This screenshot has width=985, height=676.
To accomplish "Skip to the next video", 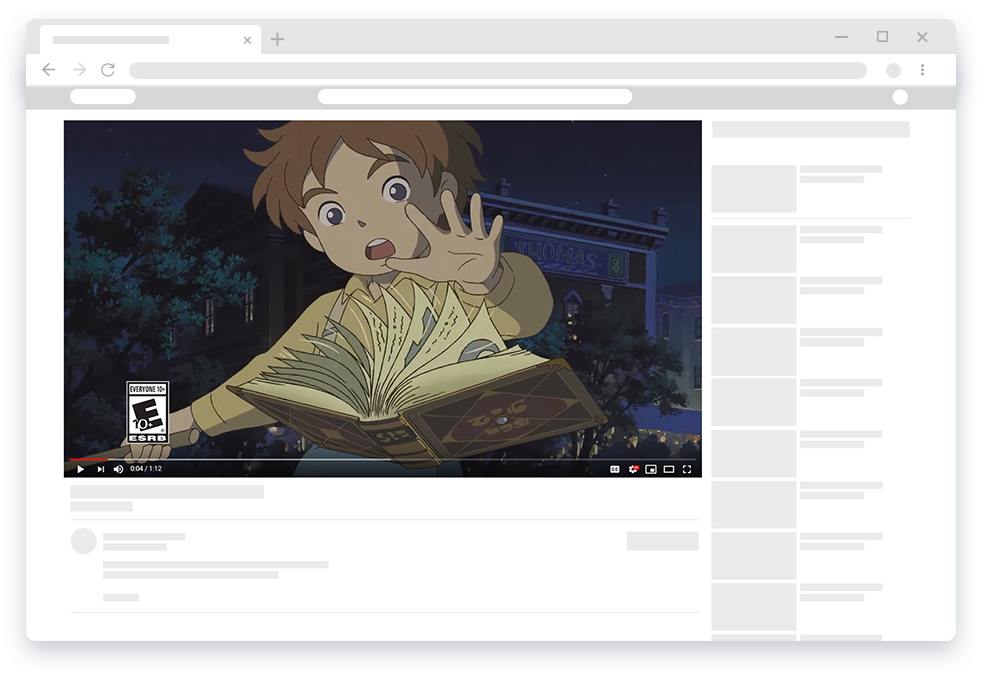I will point(101,469).
